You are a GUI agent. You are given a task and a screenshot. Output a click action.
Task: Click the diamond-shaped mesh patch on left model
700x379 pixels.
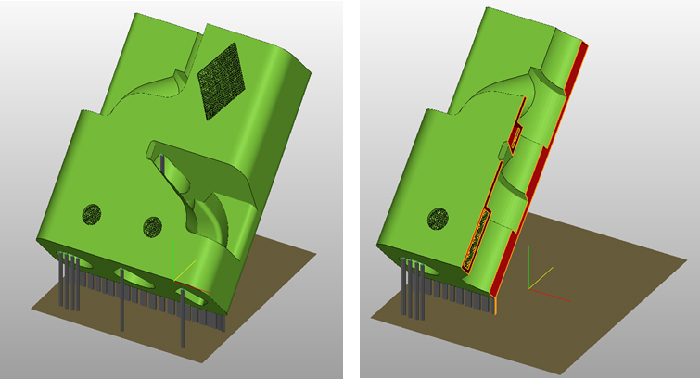pyautogui.click(x=221, y=81)
